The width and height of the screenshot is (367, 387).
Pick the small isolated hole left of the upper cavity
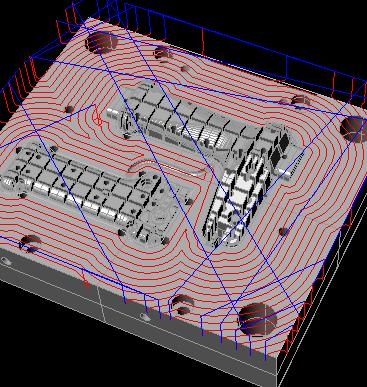(69, 109)
